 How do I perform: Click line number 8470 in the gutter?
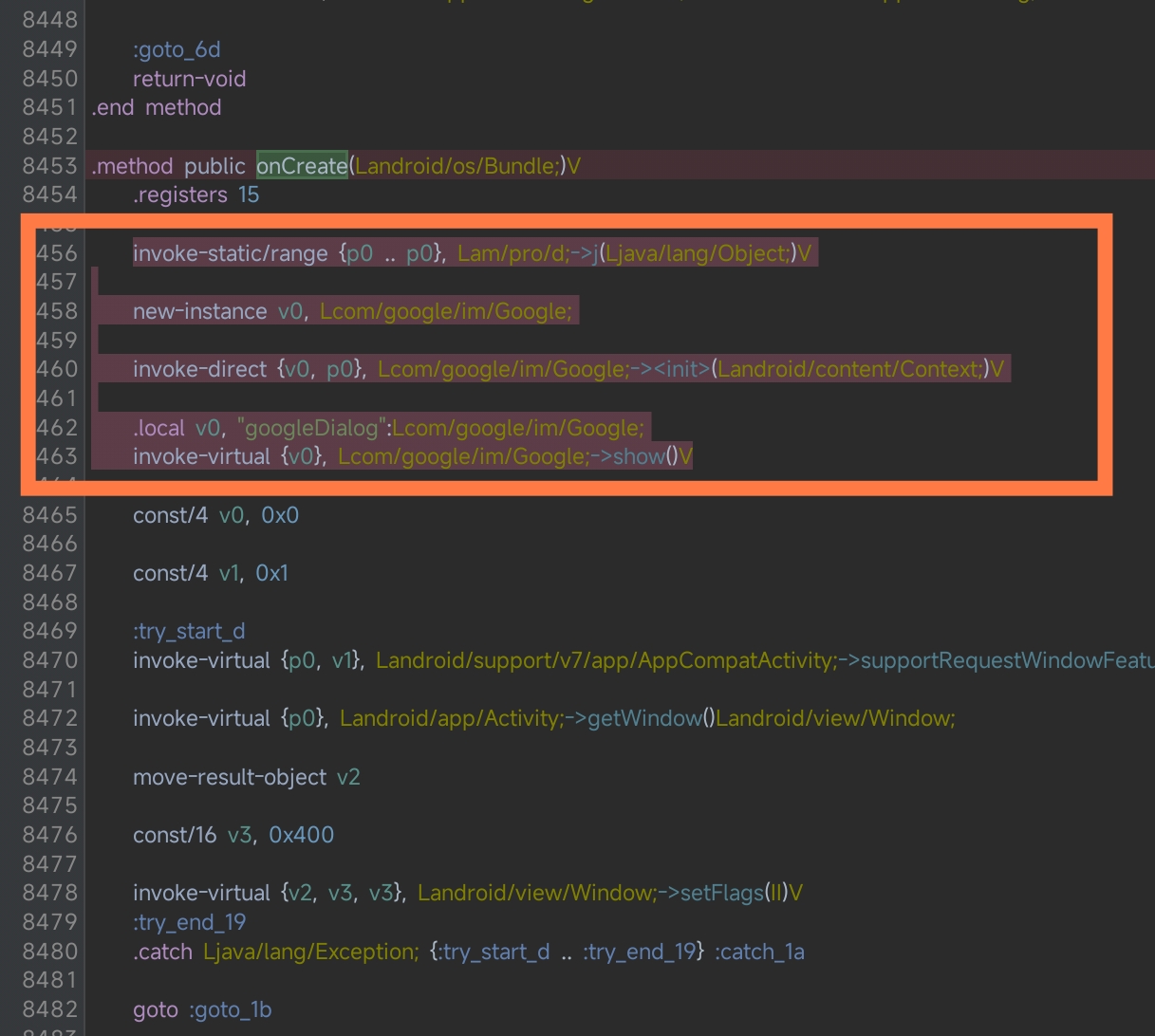click(x=49, y=660)
